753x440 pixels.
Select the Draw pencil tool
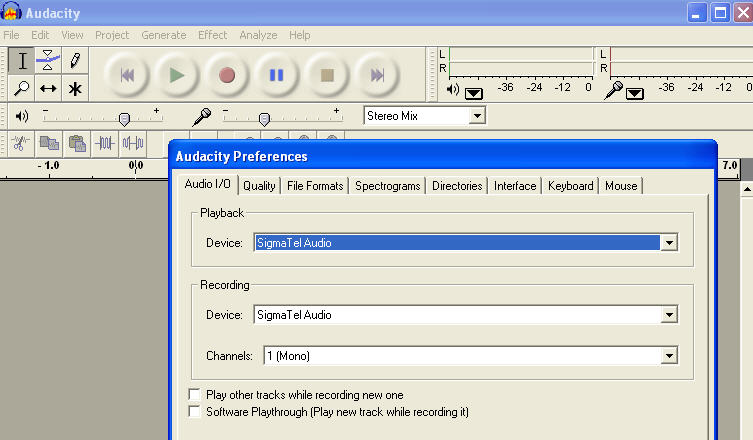click(x=75, y=61)
